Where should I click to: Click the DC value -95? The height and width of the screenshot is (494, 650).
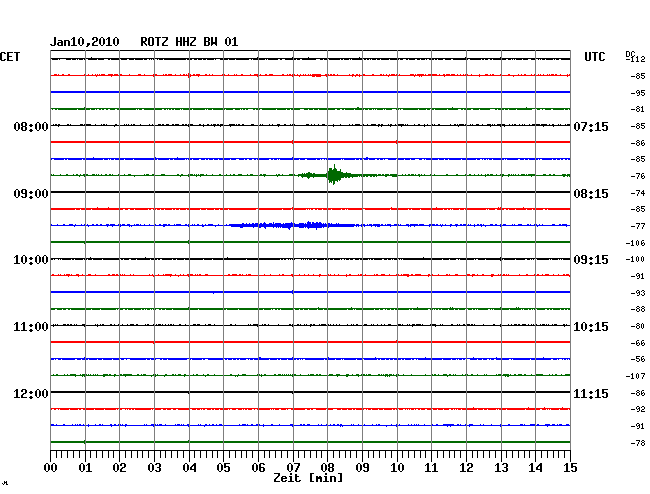click(638, 93)
